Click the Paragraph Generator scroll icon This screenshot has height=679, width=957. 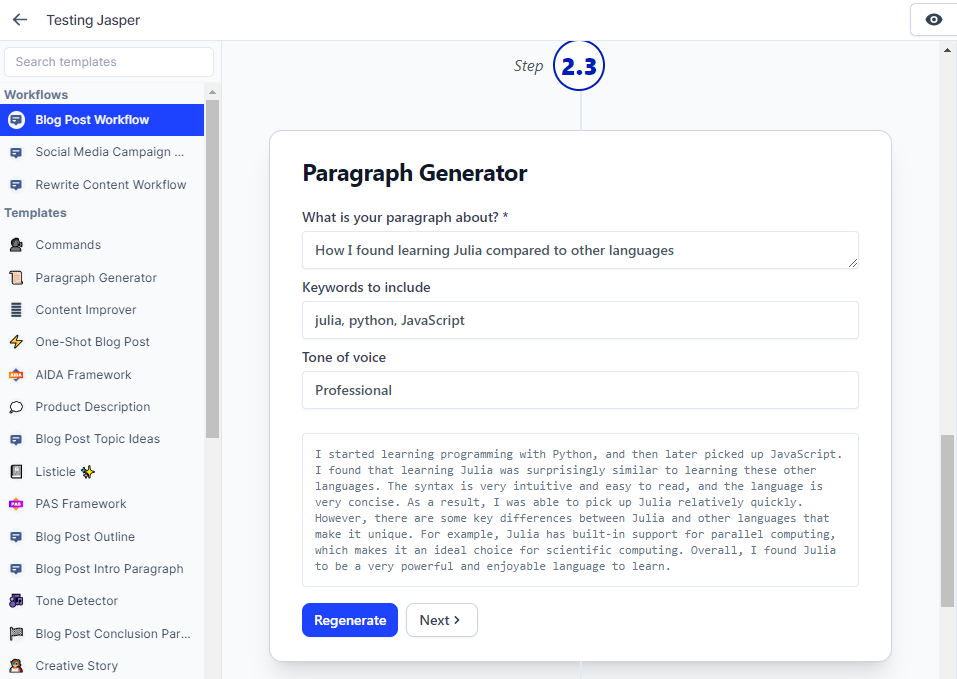16,278
